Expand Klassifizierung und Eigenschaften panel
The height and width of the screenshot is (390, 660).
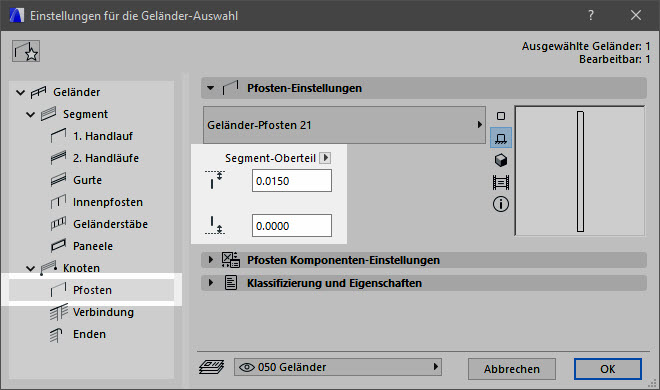(210, 283)
